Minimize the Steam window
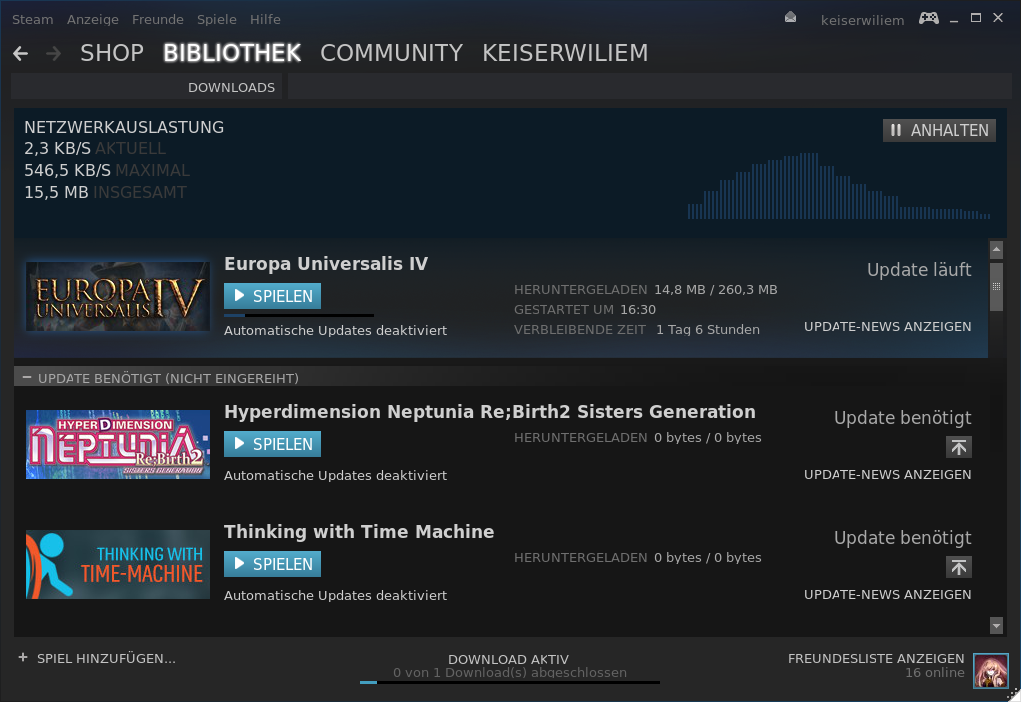The width and height of the screenshot is (1021, 702). (x=954, y=20)
